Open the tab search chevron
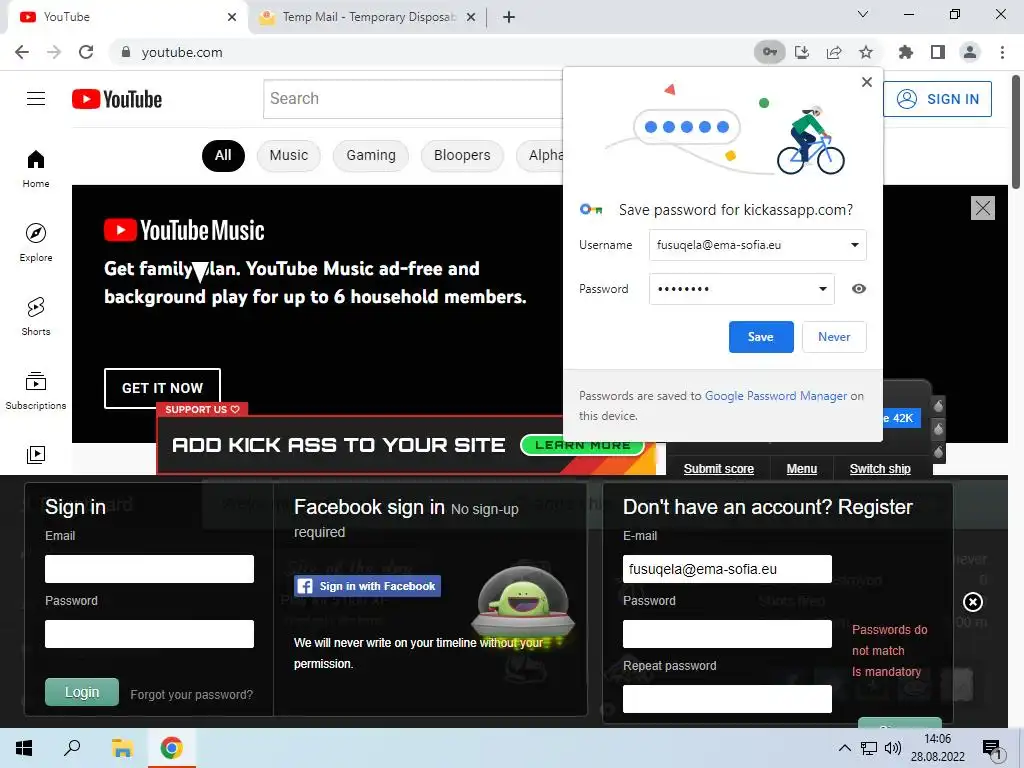Image resolution: width=1024 pixels, height=768 pixels. pos(863,14)
